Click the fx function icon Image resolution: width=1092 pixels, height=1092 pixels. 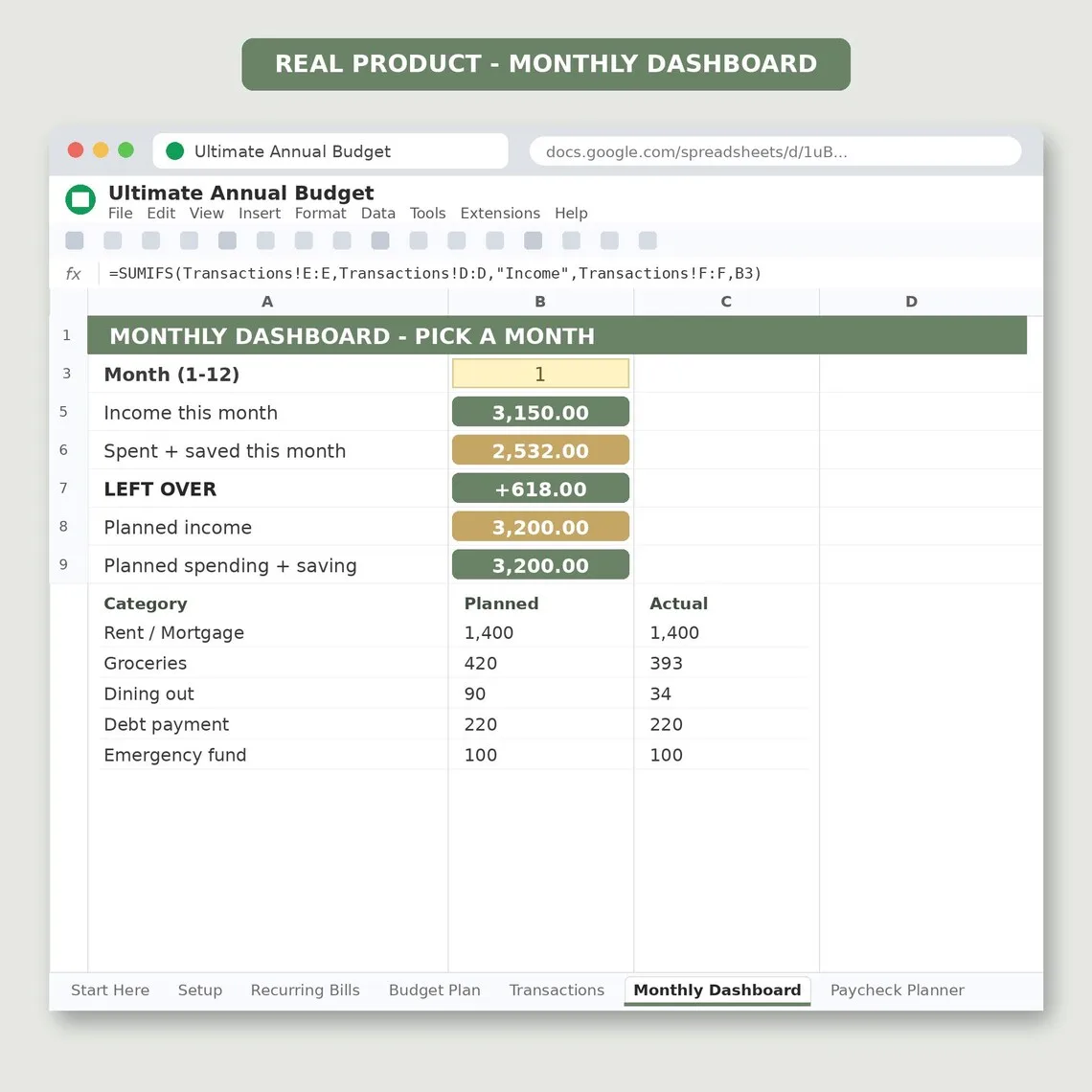click(73, 274)
